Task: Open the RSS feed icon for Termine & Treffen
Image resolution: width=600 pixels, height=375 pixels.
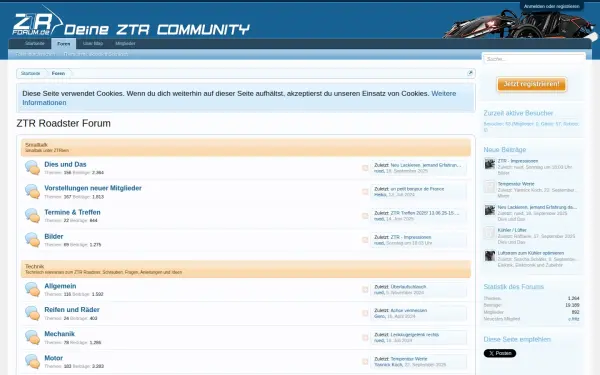Action: (365, 216)
